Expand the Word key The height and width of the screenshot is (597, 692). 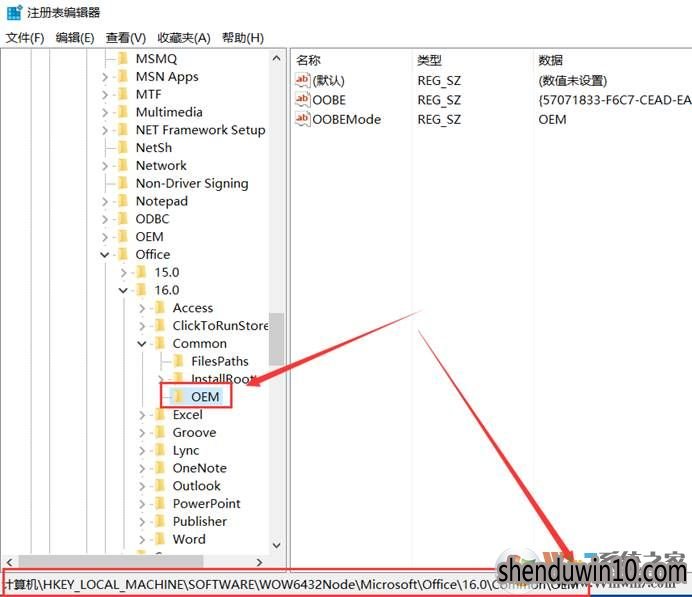click(142, 539)
